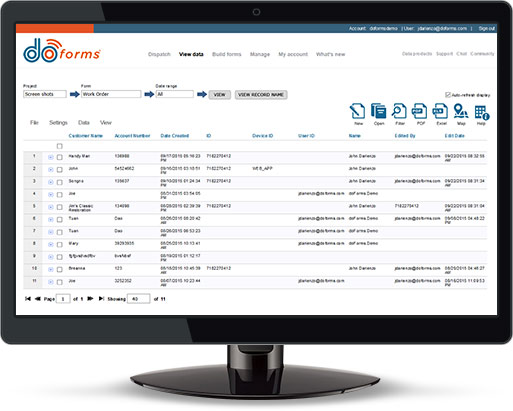Tick the select-all checkbox above rows
Image resolution: width=513 pixels, height=411 pixels.
[60, 146]
